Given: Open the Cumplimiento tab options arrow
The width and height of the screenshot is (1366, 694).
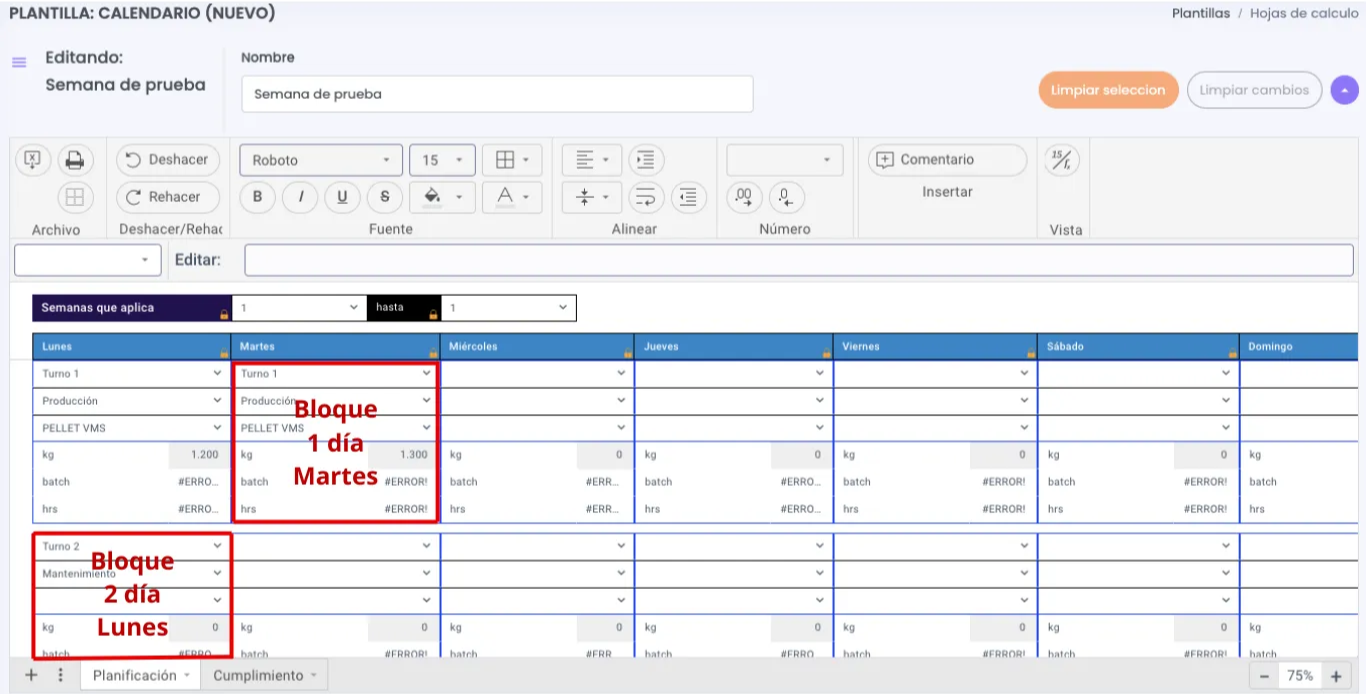Looking at the screenshot, I should 313,676.
